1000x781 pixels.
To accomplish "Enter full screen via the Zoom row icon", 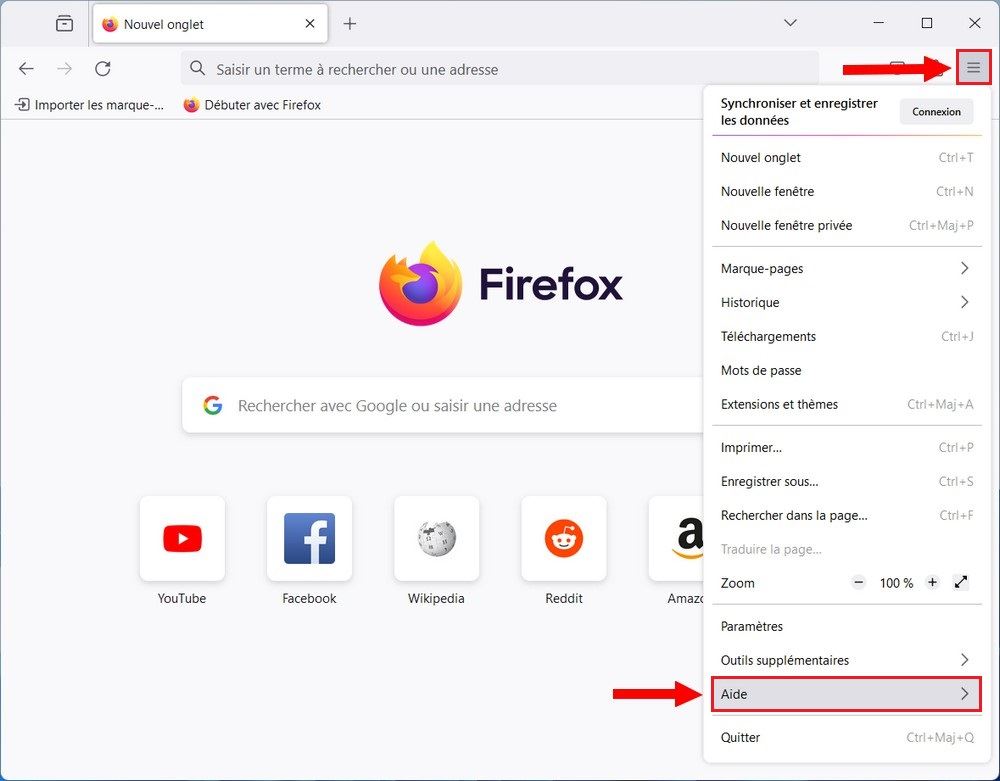I will pos(962,583).
